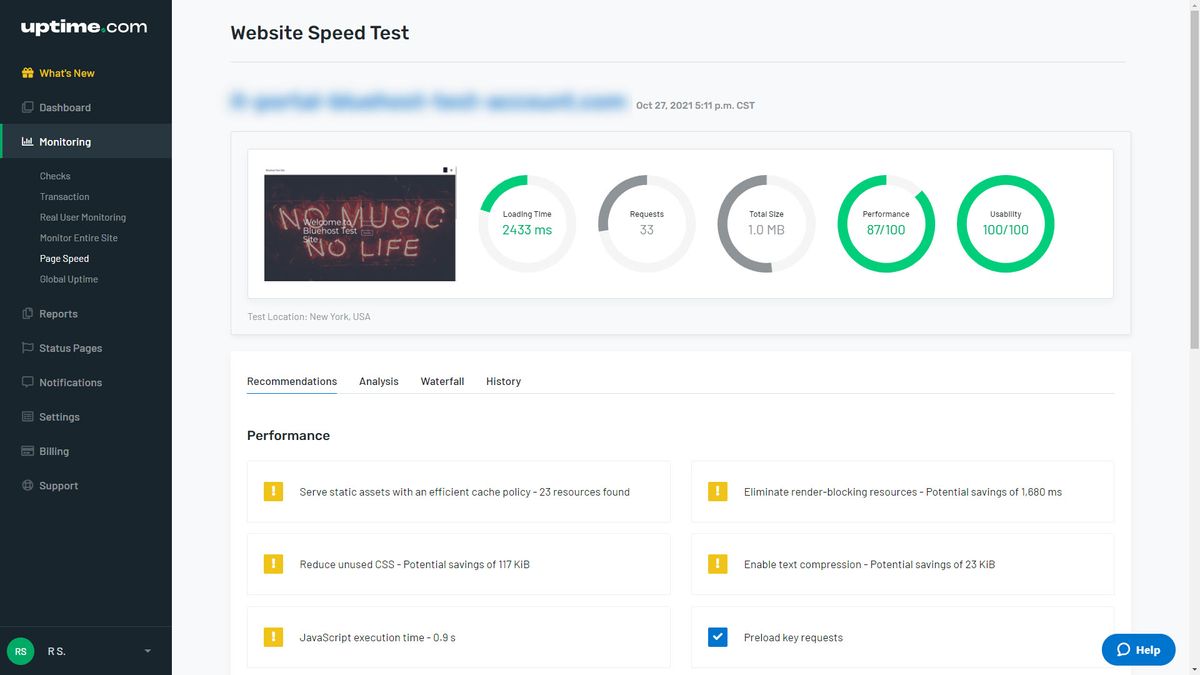1200x675 pixels.
Task: Expand the account menu next to R.S.
Action: [146, 651]
